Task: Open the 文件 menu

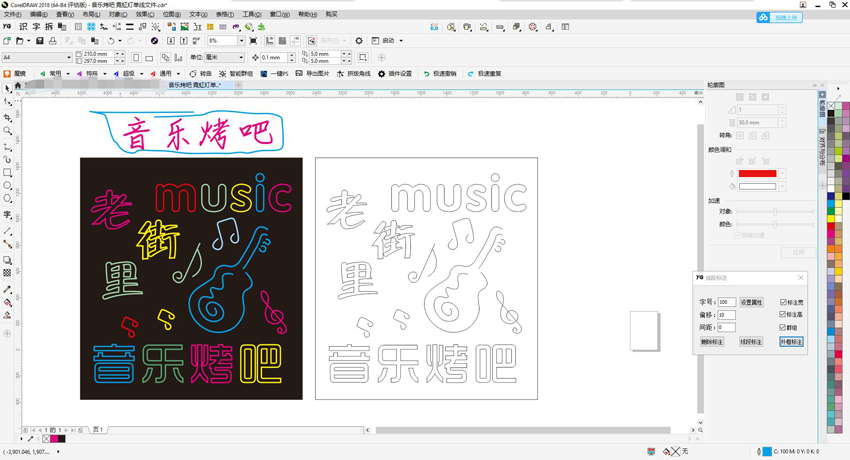Action: point(12,15)
